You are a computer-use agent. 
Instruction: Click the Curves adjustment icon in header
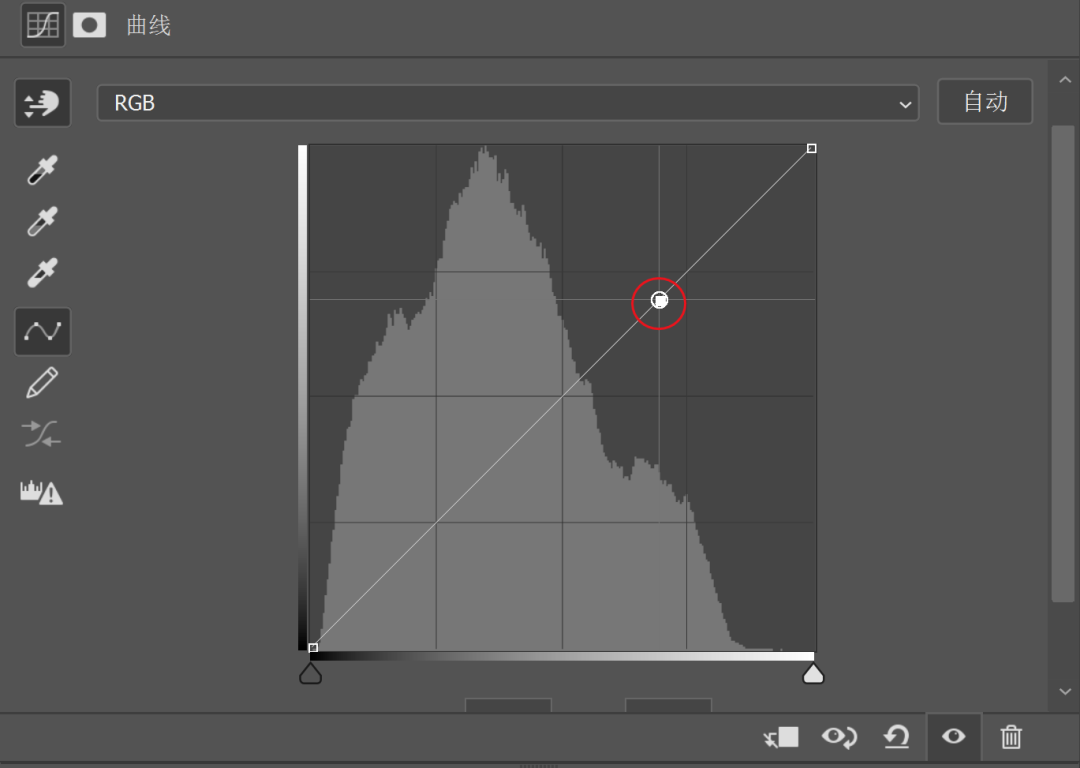click(x=43, y=25)
